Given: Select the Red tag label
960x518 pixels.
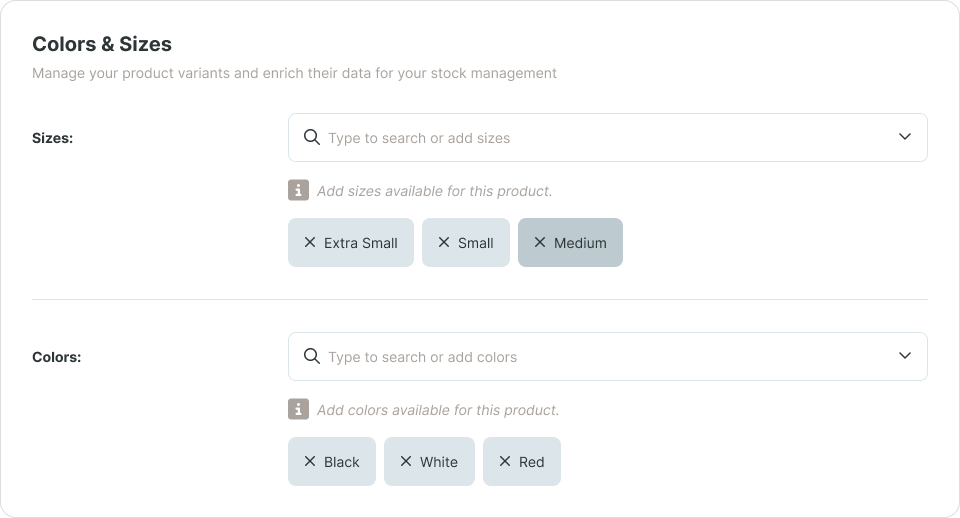Looking at the screenshot, I should coord(531,462).
